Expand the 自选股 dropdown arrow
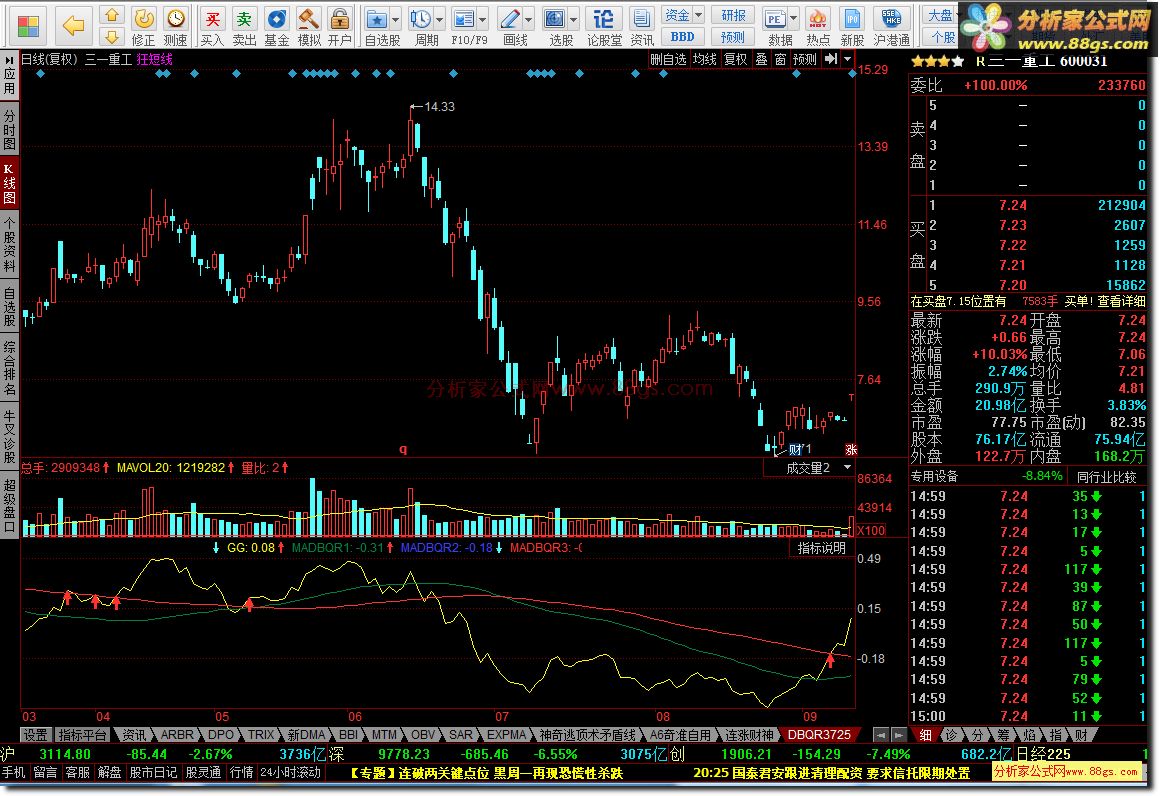 click(x=396, y=18)
